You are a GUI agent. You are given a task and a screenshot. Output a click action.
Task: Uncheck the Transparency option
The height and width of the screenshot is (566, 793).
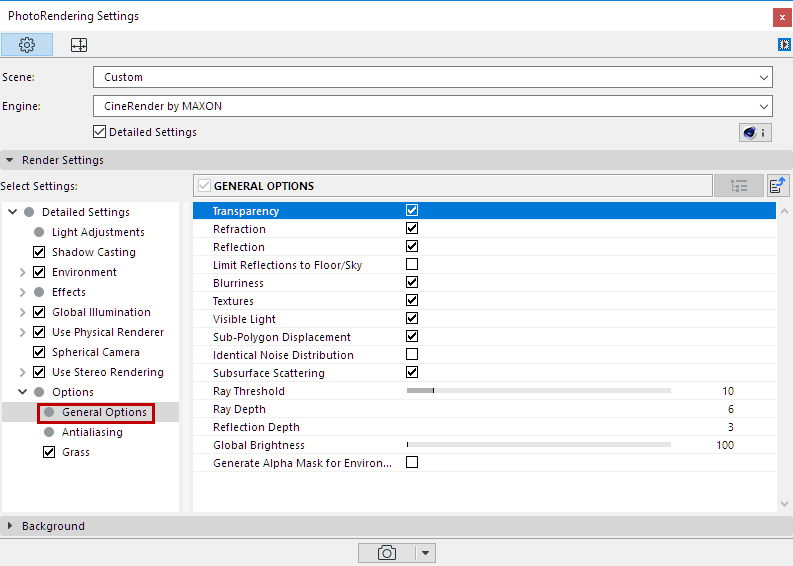412,210
